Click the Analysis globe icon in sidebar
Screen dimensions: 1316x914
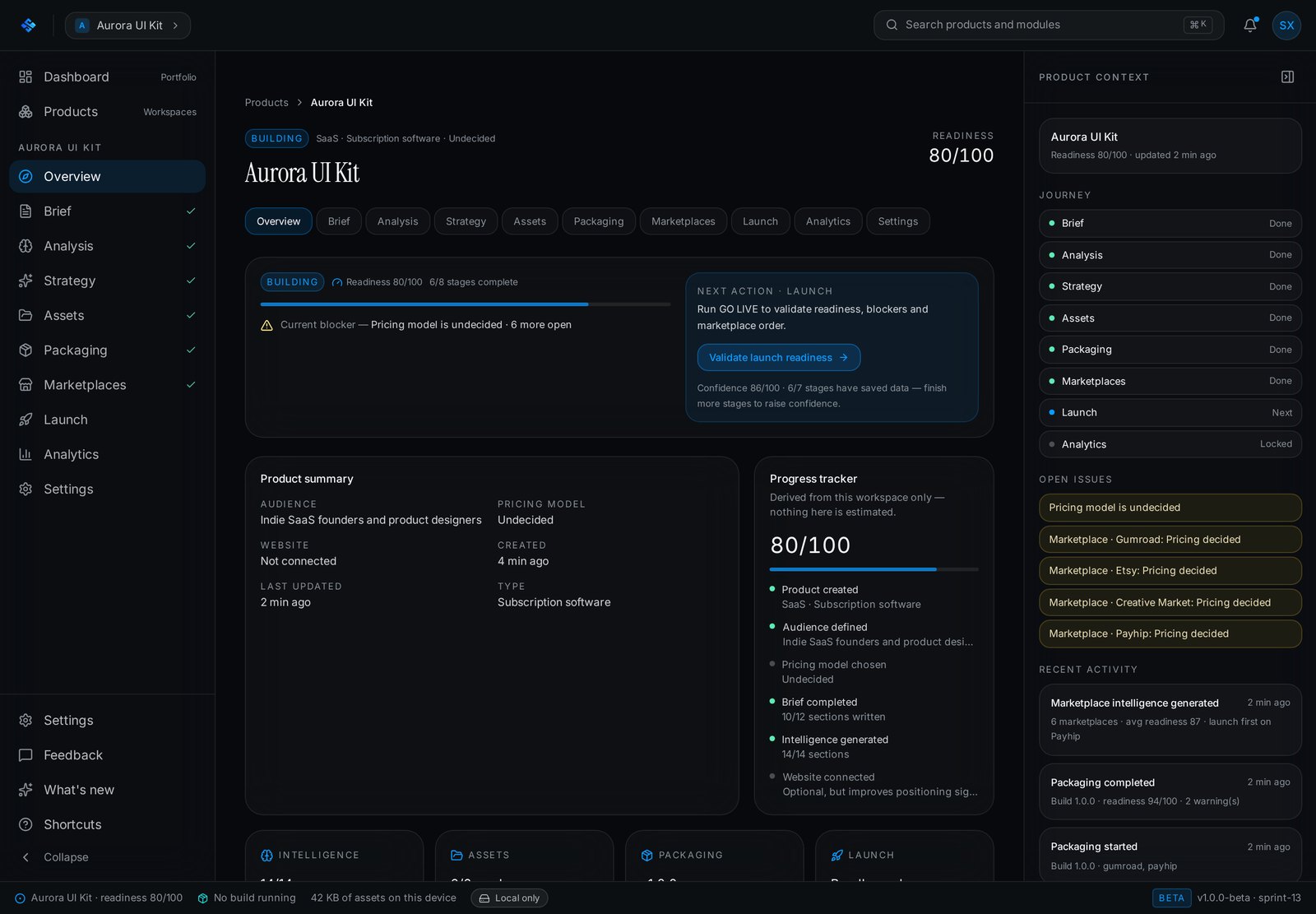click(25, 246)
